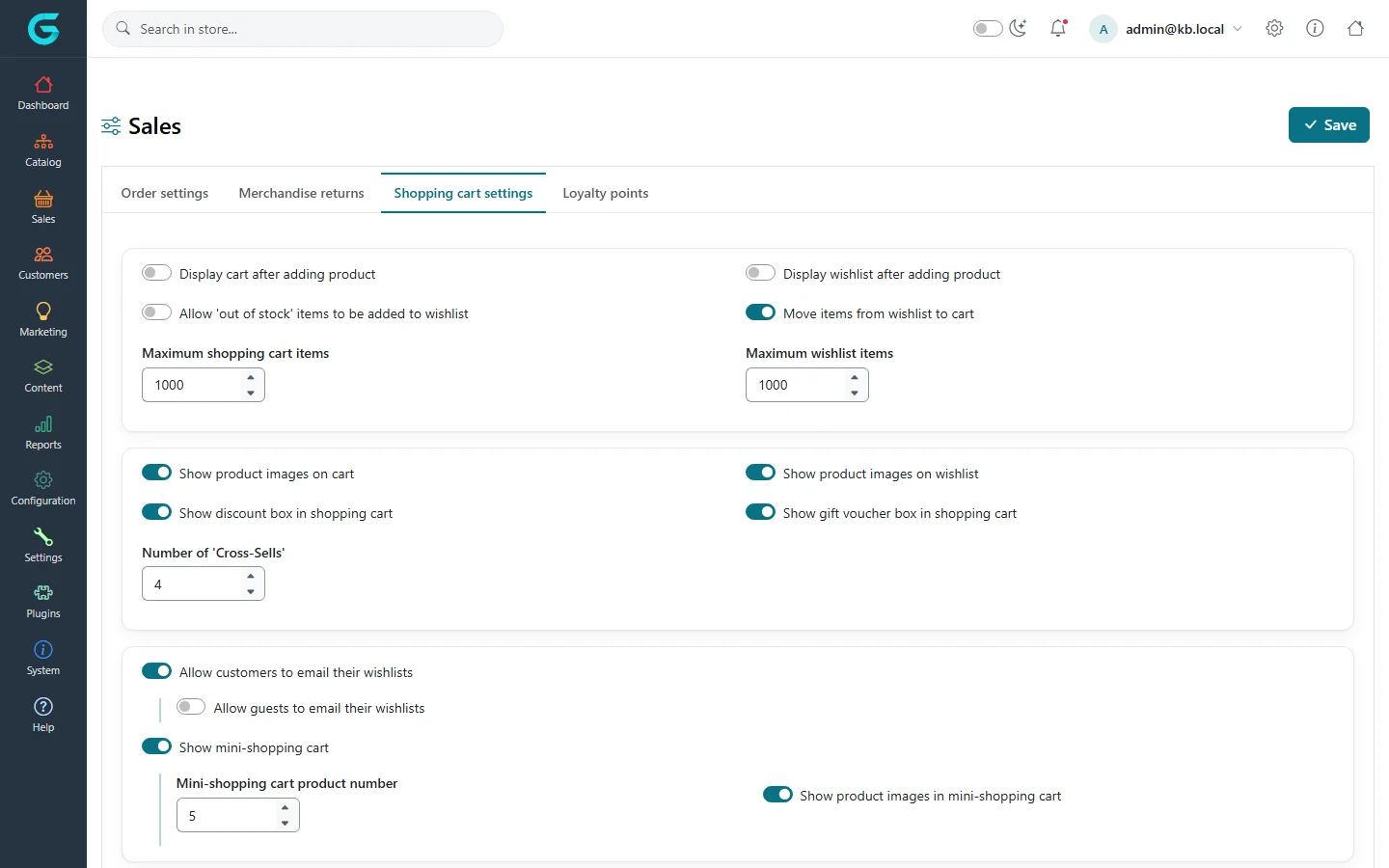Image resolution: width=1389 pixels, height=868 pixels.
Task: Click the Search in store field
Action: 303,29
